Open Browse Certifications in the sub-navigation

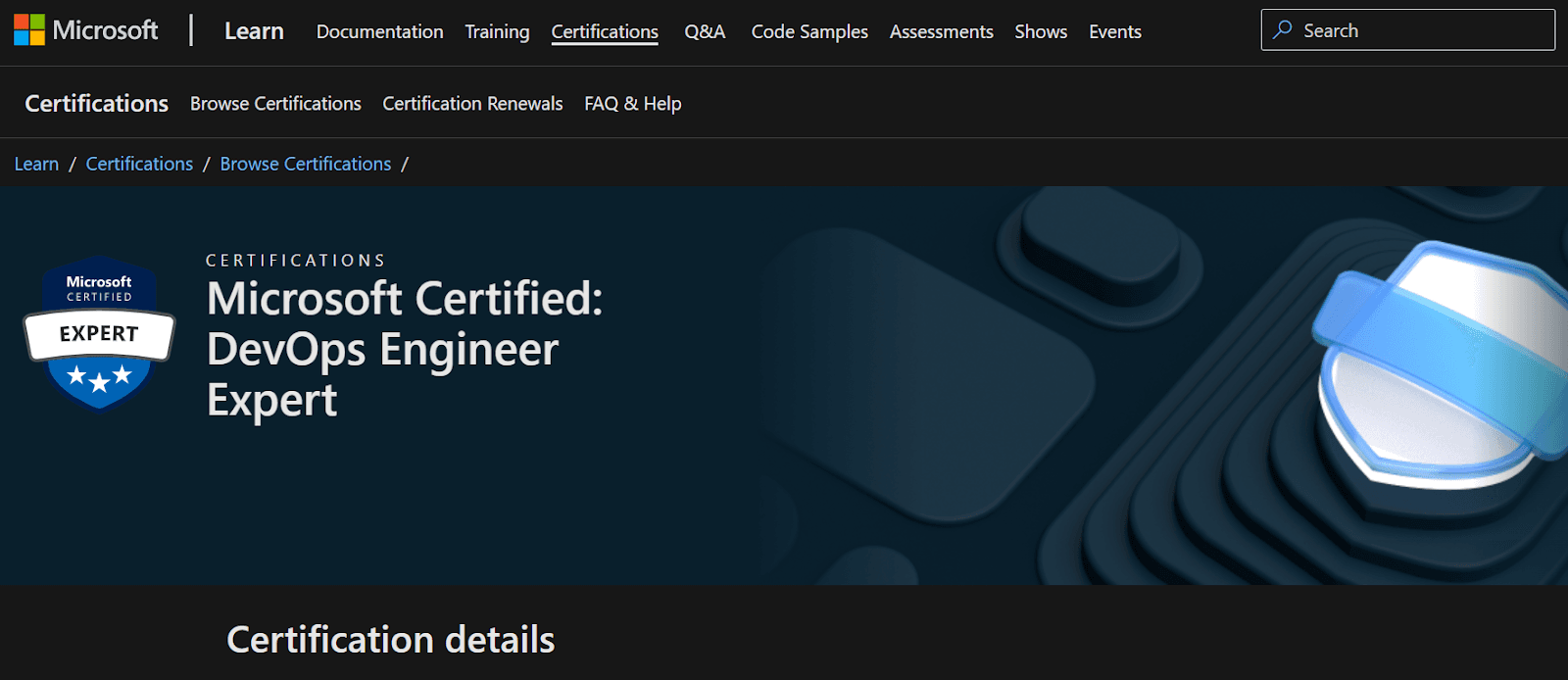pos(275,103)
